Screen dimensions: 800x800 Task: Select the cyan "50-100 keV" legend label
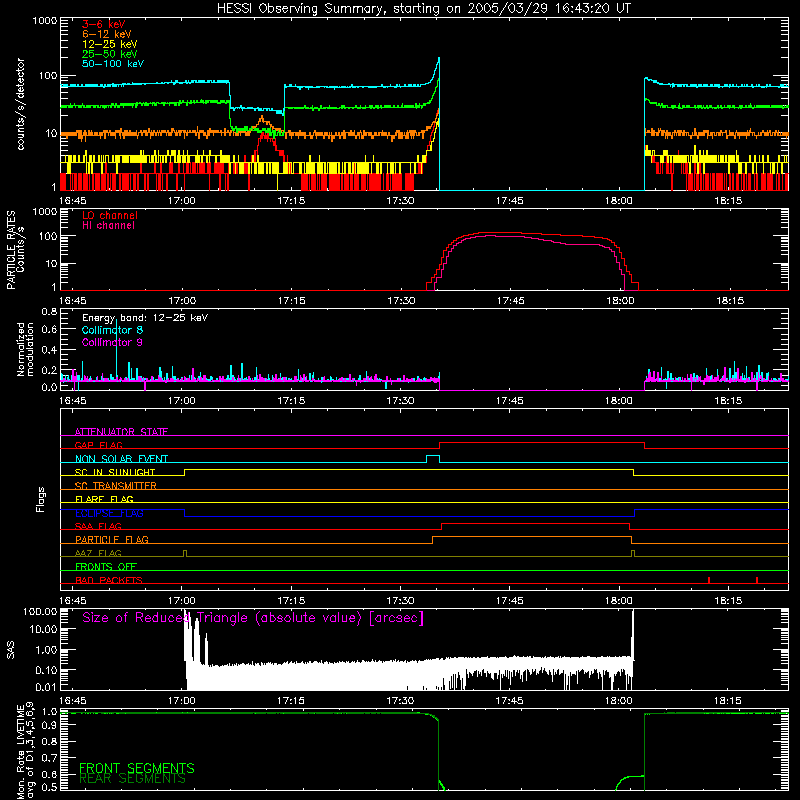(113, 64)
